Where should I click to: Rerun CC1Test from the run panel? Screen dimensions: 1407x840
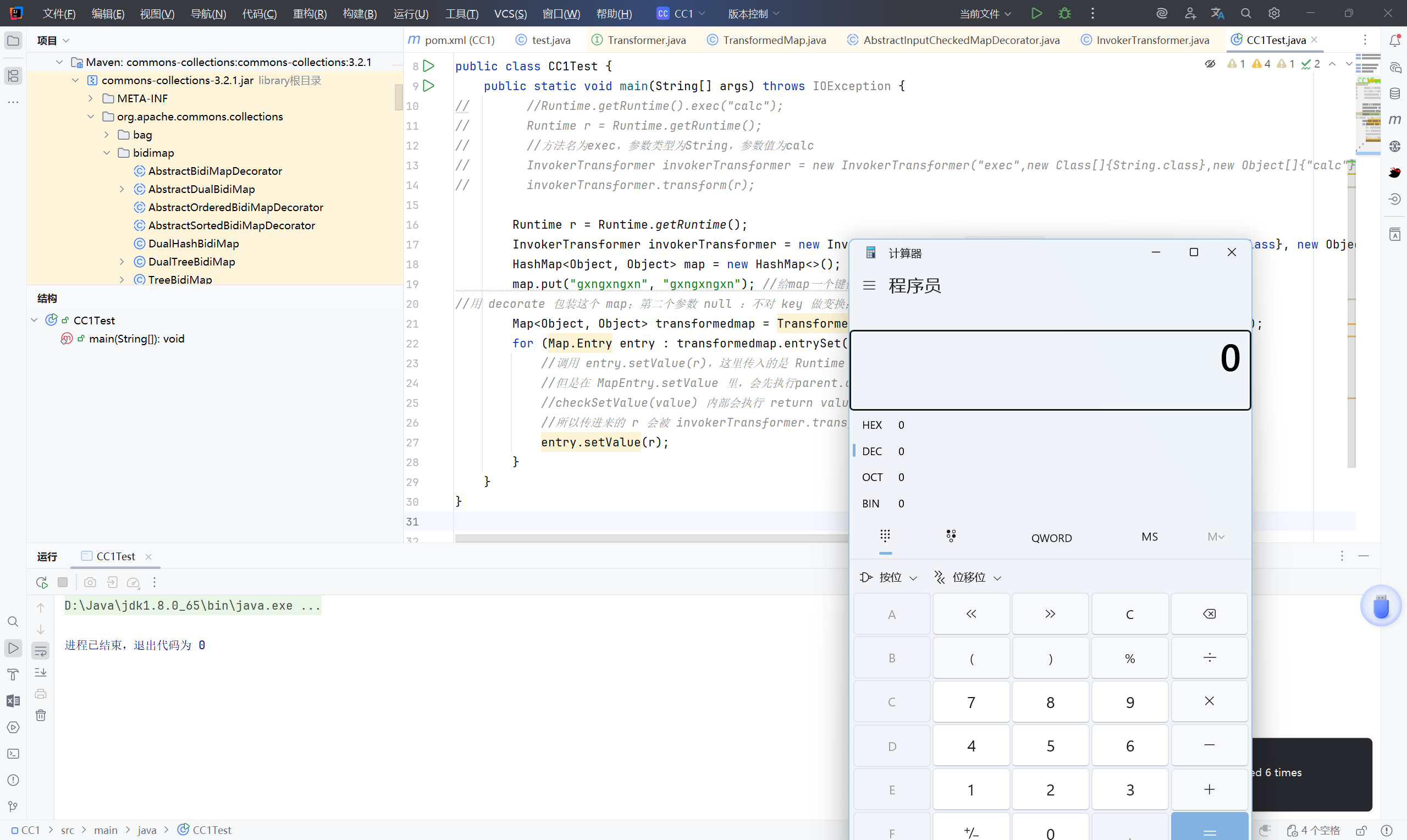42,582
